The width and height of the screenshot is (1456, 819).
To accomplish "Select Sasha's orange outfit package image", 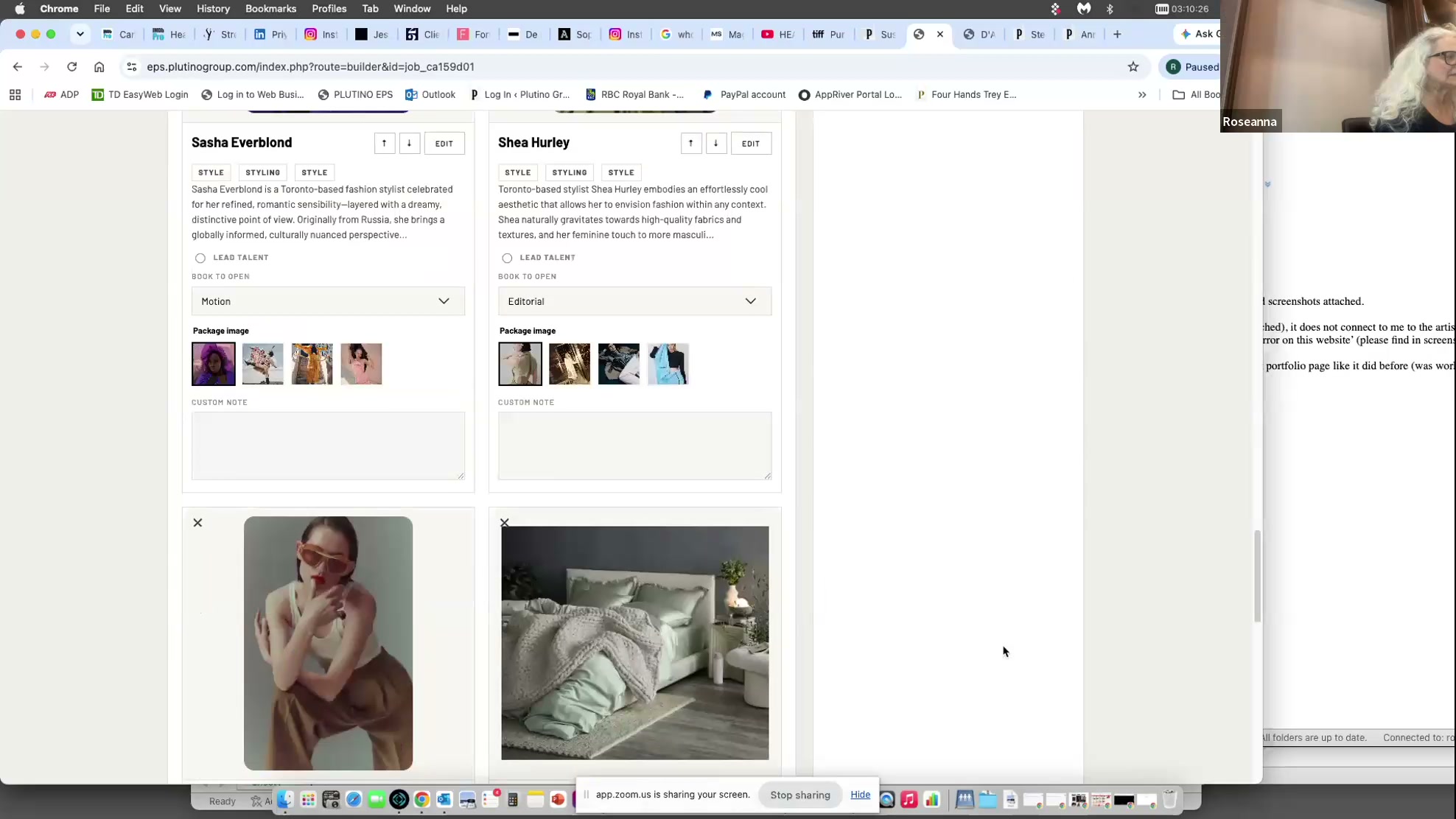I will tap(312, 364).
